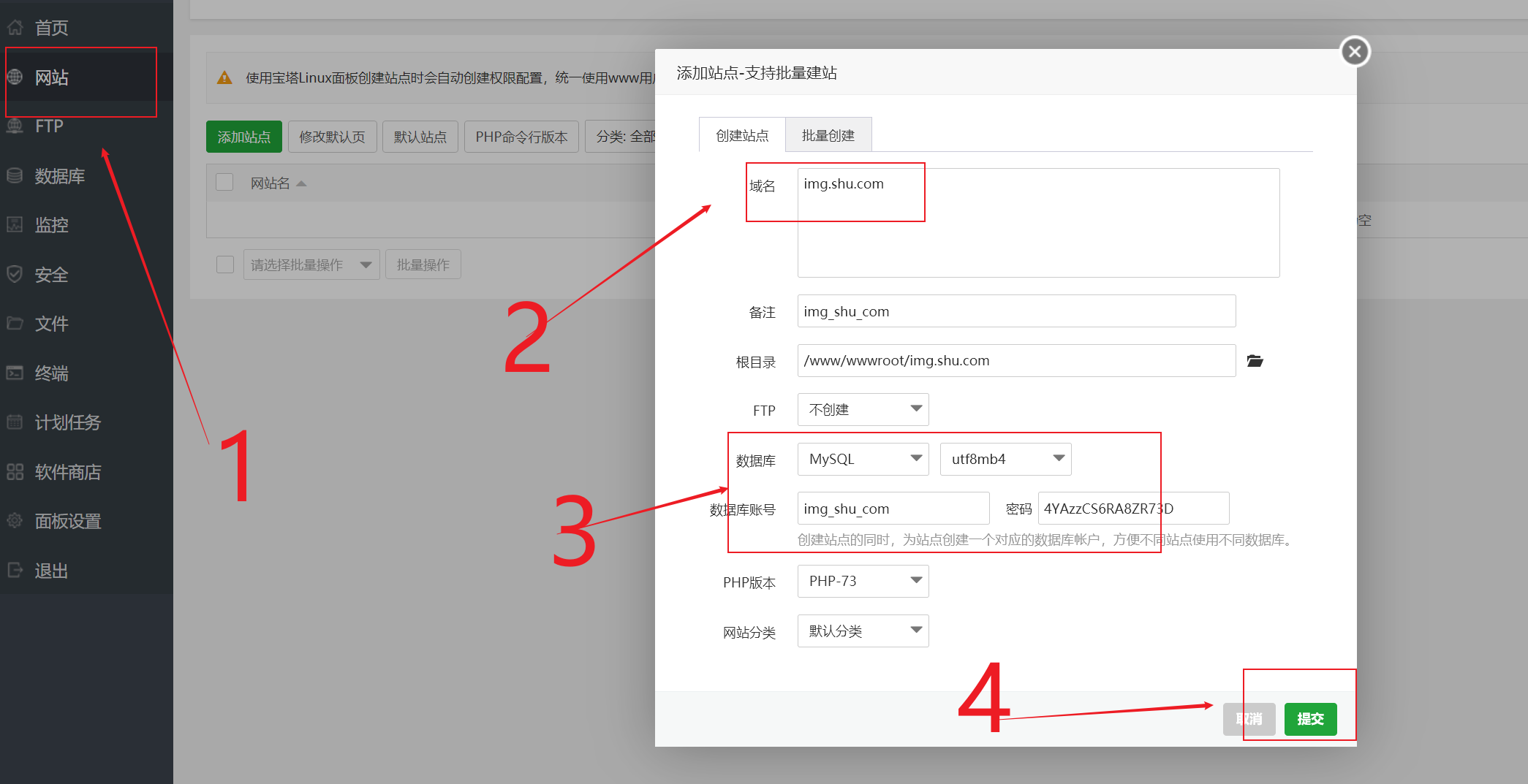
Task: Click the 修改默认页 button
Action: [x=333, y=137]
